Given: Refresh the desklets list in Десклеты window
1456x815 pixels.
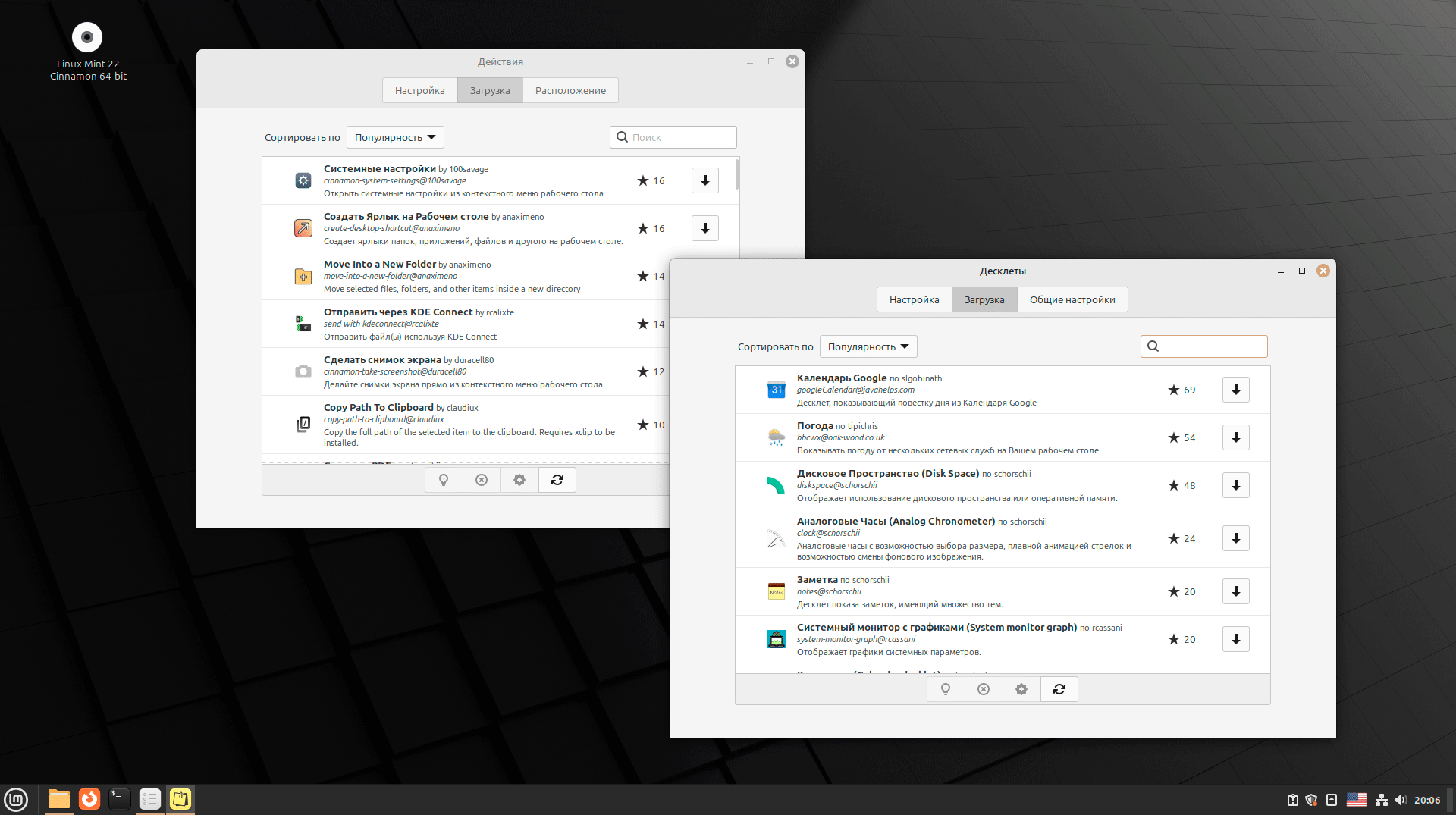Looking at the screenshot, I should click(1059, 689).
